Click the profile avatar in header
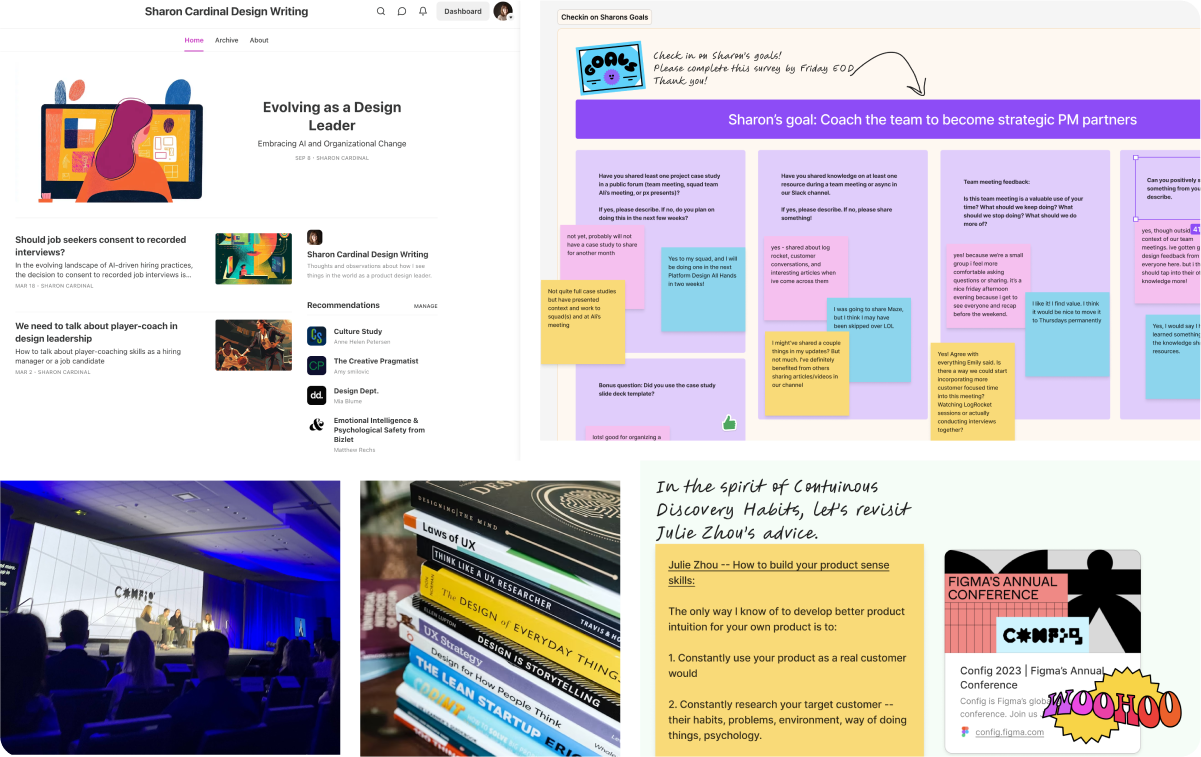Image resolution: width=1201 pixels, height=757 pixels. point(502,11)
